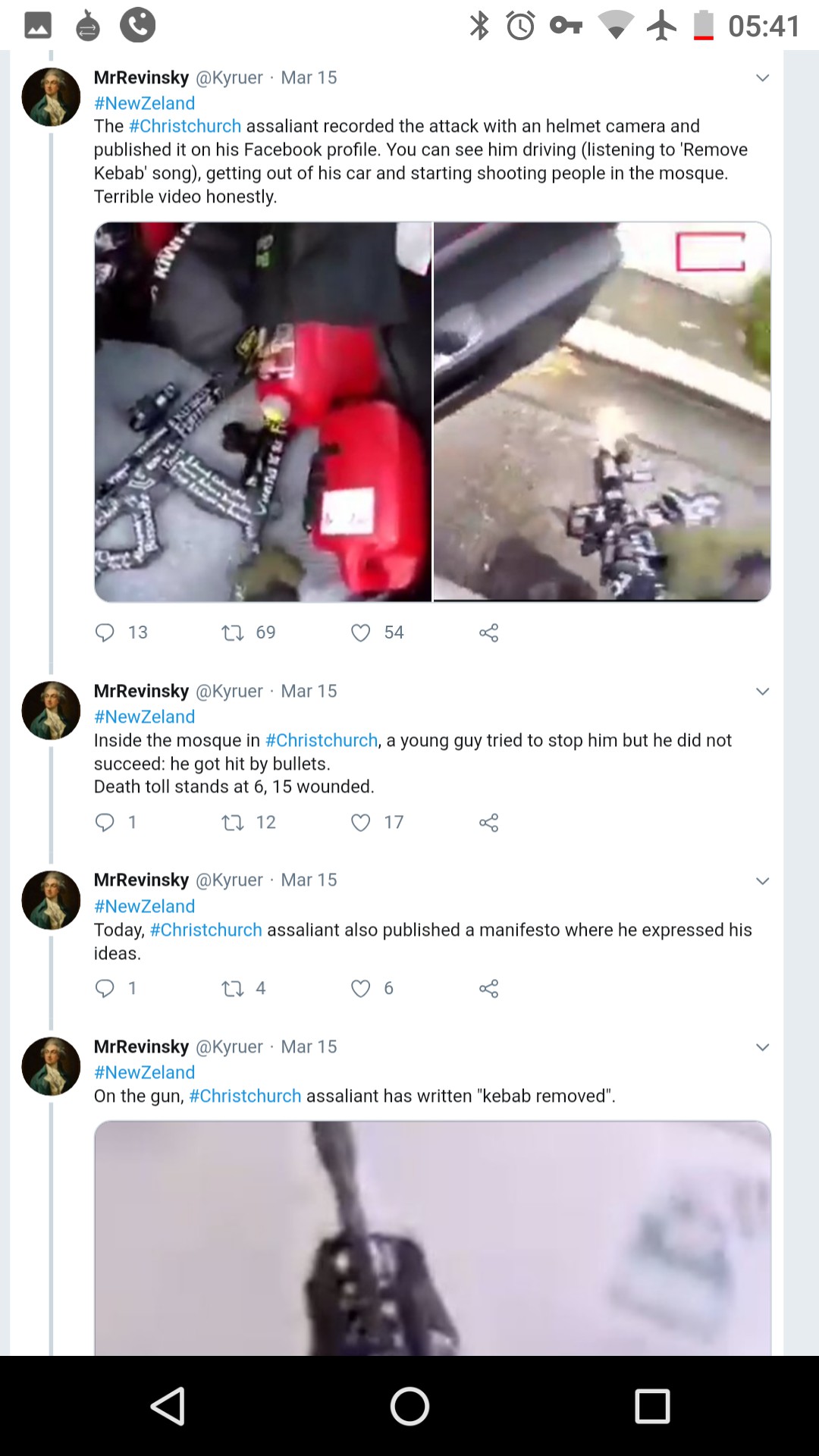Retweet the post showing 4 retweets

coord(232,988)
